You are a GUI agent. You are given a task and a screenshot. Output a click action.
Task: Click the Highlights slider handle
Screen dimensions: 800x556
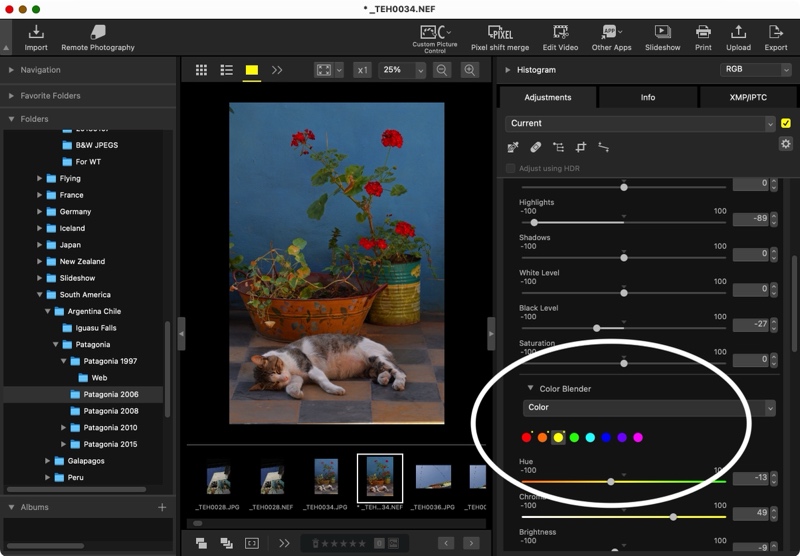(534, 222)
